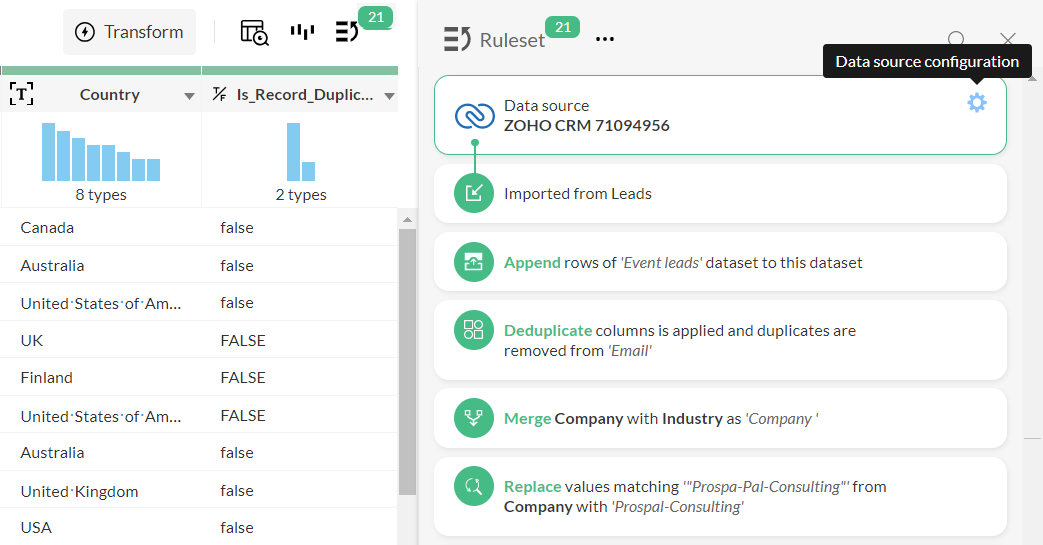Click the data grid vertical scrollbar
The width and height of the screenshot is (1043, 545).
[407, 360]
